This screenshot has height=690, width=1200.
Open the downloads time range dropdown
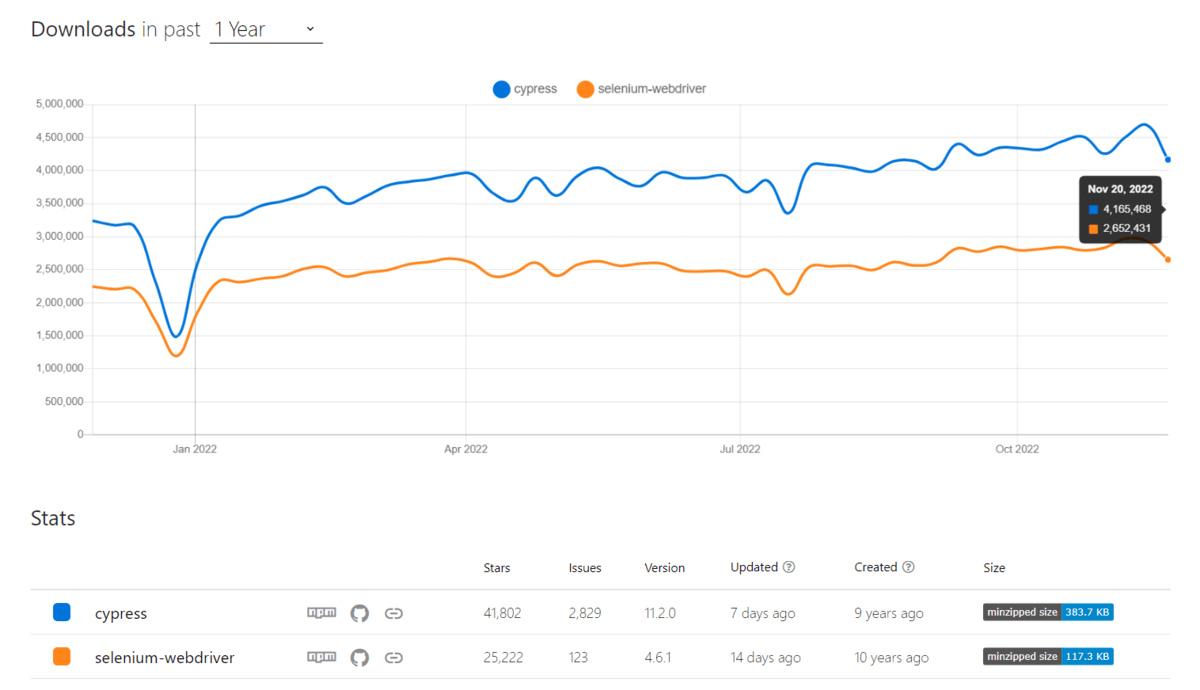[266, 30]
